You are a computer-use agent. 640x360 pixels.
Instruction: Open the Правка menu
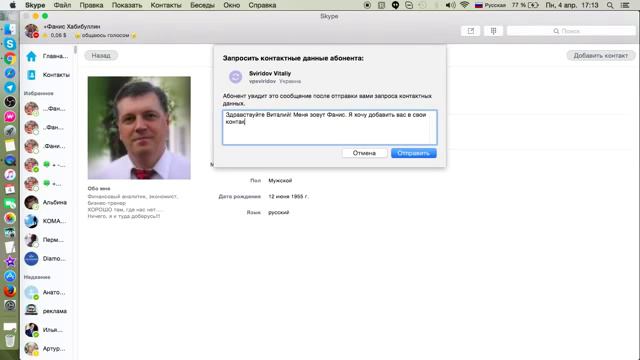(x=91, y=5)
